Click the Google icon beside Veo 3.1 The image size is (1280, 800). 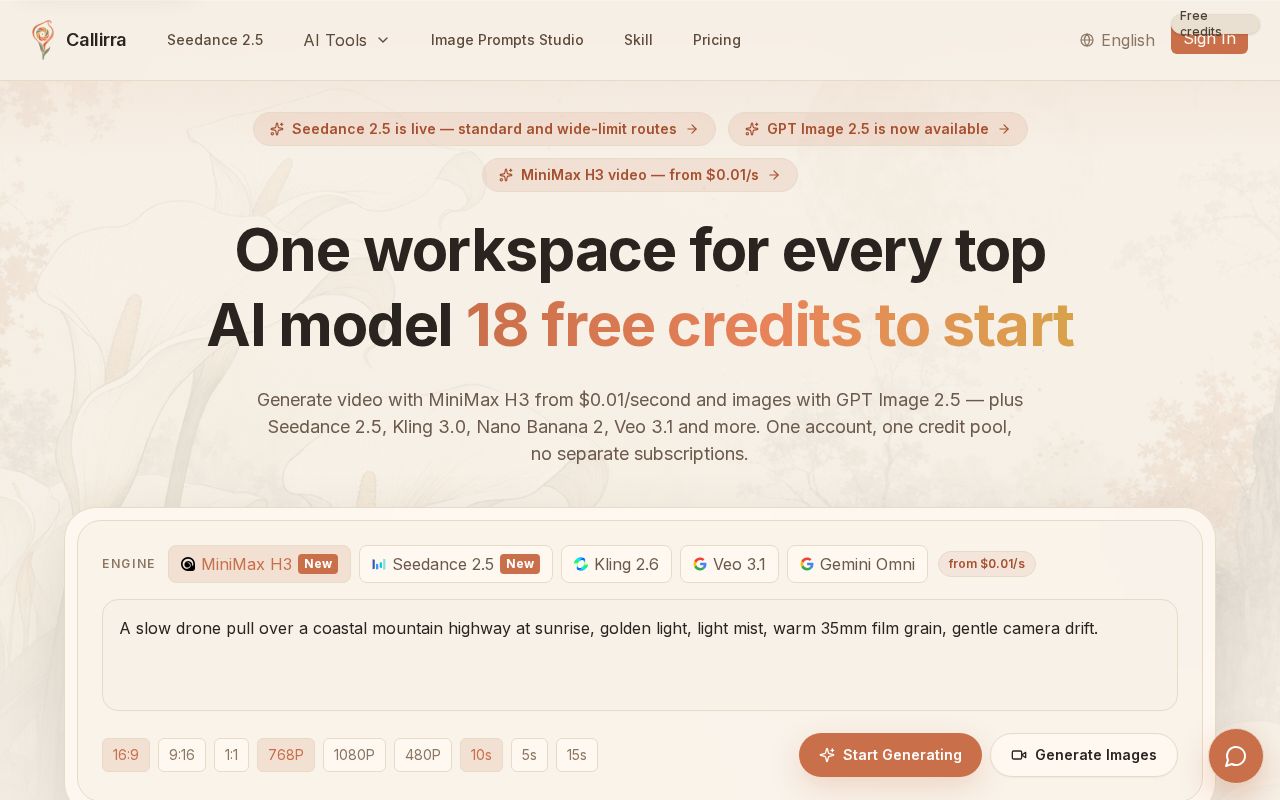tap(700, 564)
